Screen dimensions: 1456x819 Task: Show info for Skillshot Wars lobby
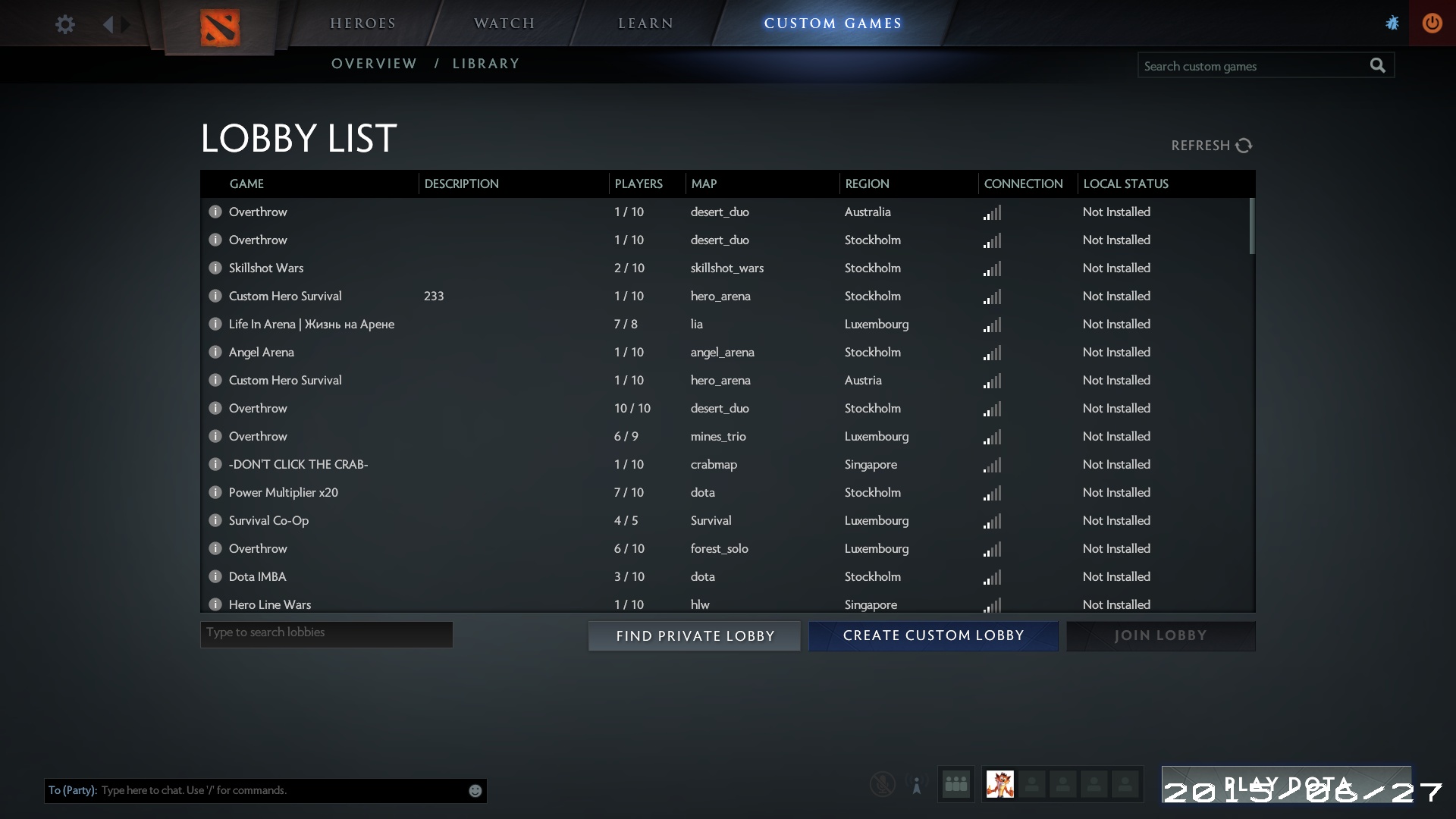215,268
